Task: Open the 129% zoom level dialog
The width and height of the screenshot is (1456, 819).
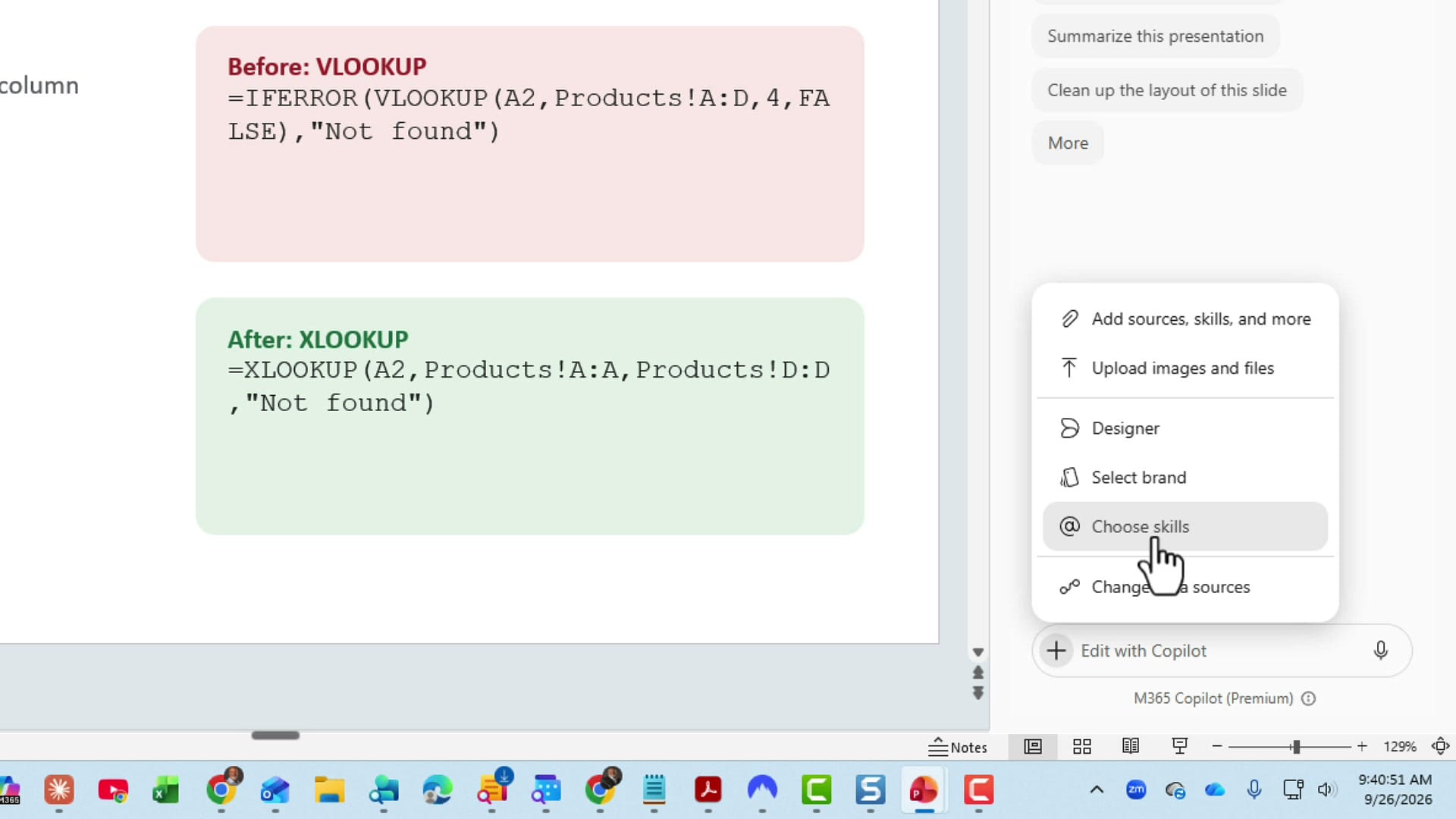Action: coord(1400,747)
